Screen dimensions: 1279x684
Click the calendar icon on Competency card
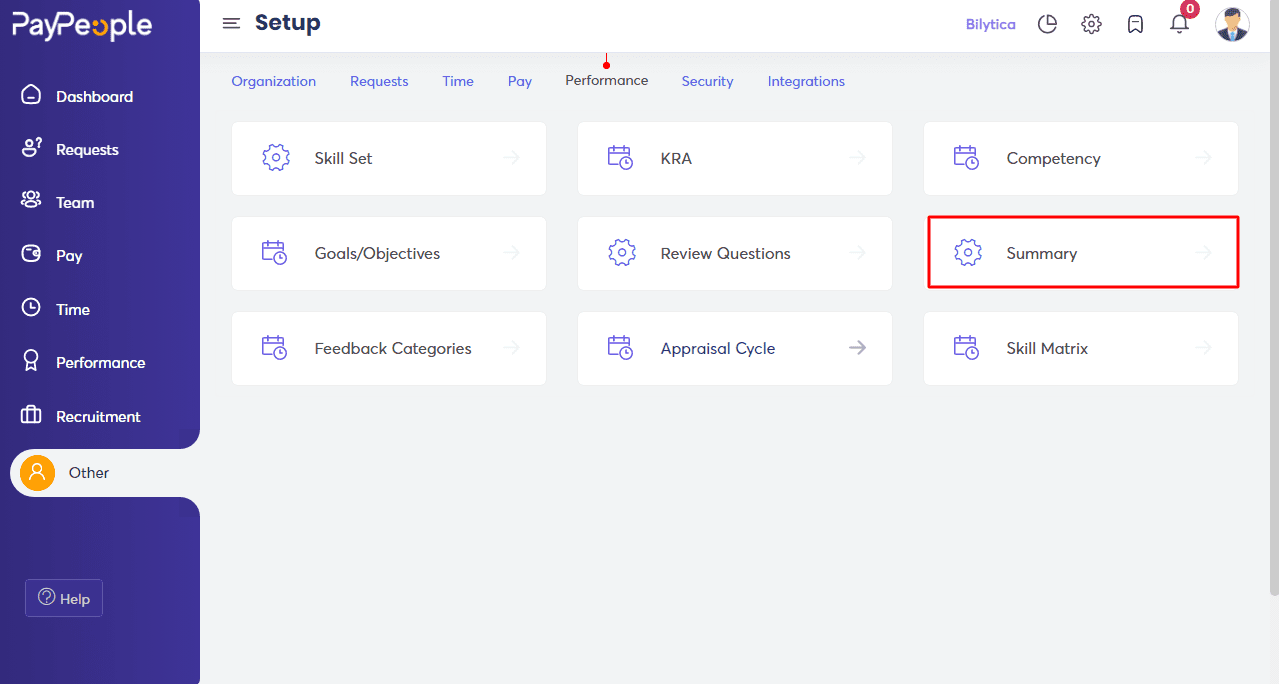click(x=967, y=158)
